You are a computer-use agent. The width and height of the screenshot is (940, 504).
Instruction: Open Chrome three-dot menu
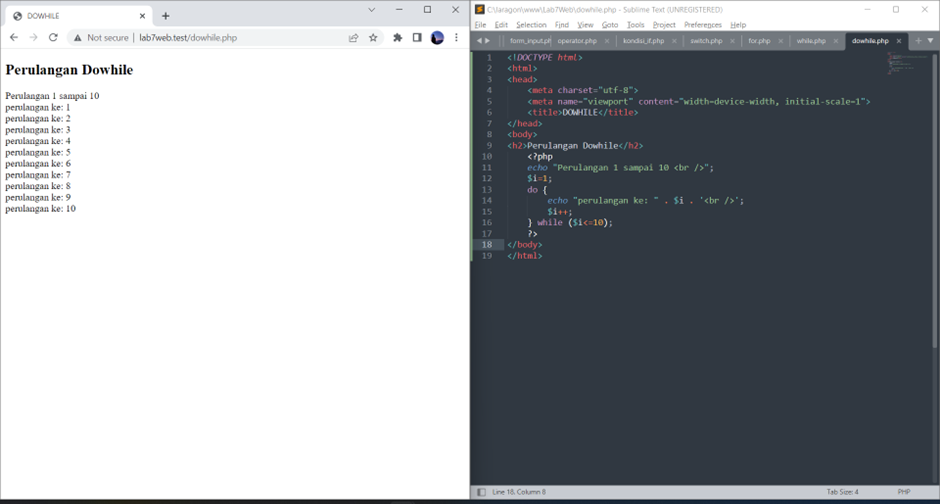456,38
